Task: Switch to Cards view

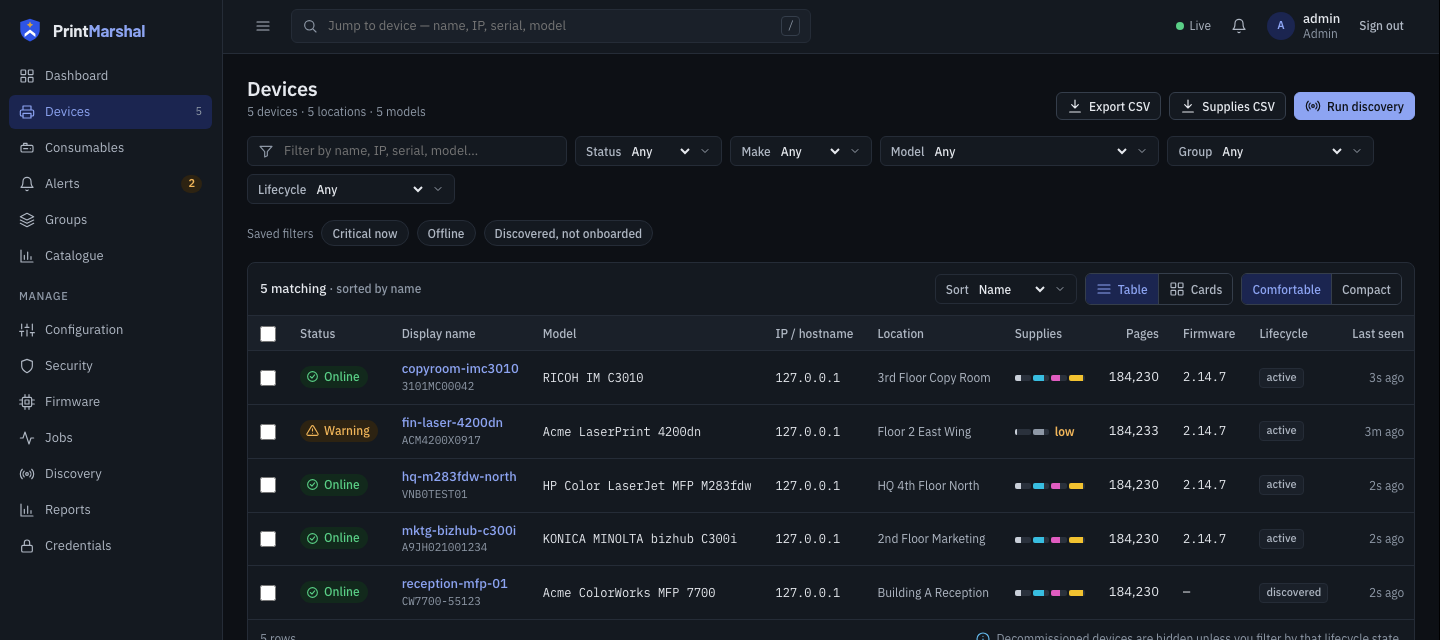Action: [1196, 289]
